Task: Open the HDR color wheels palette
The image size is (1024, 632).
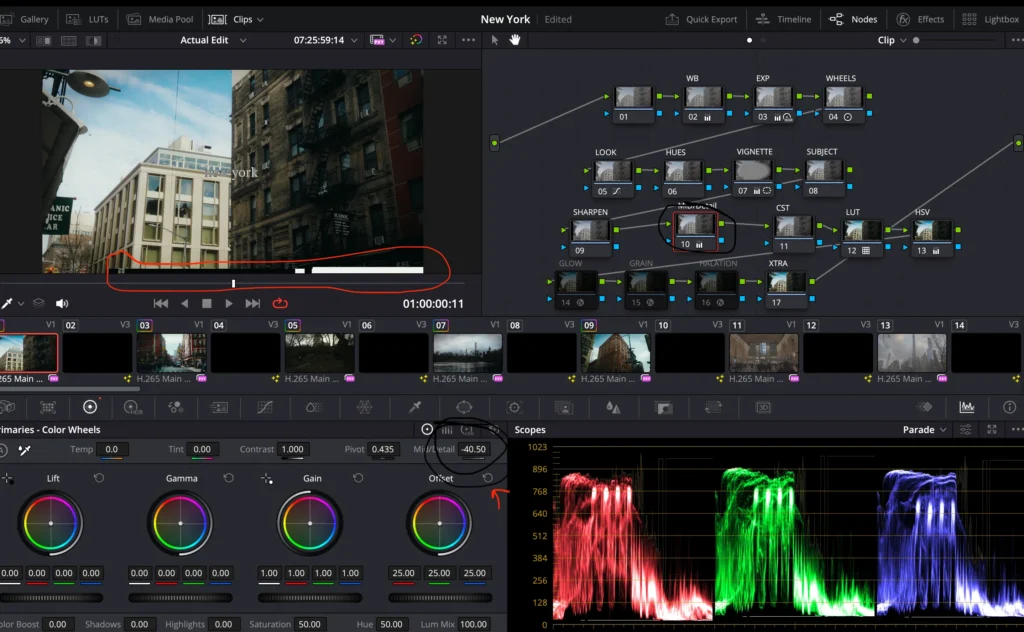Action: pyautogui.click(x=131, y=407)
